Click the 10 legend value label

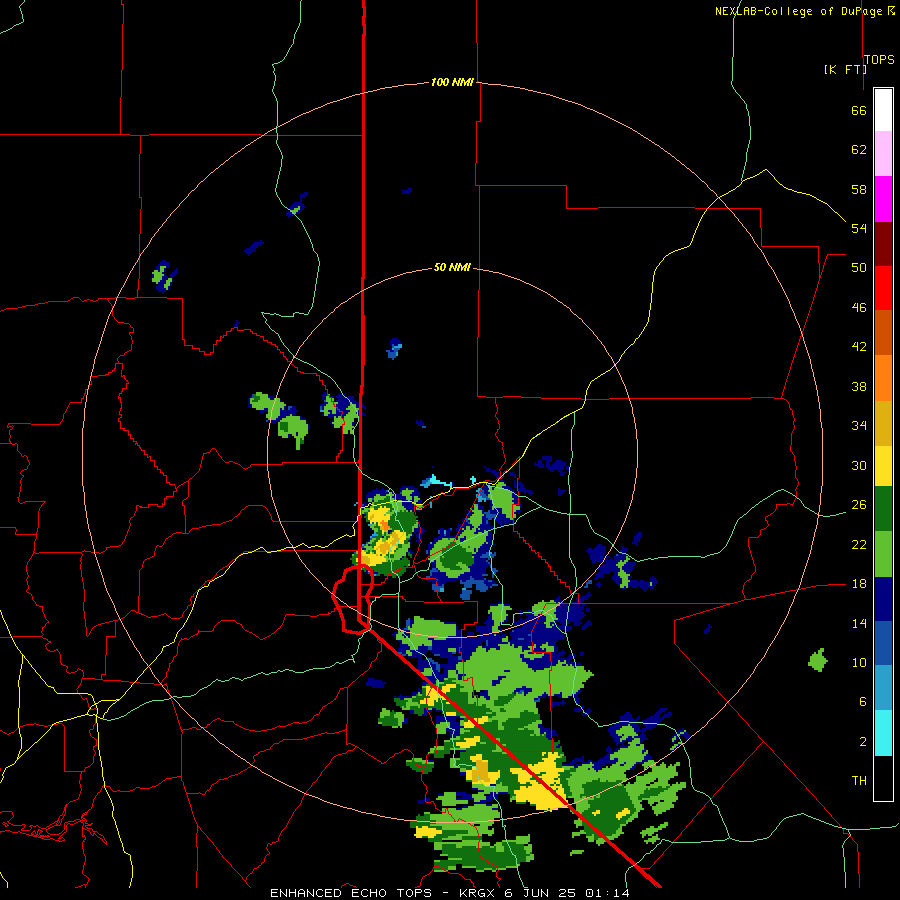coord(859,662)
